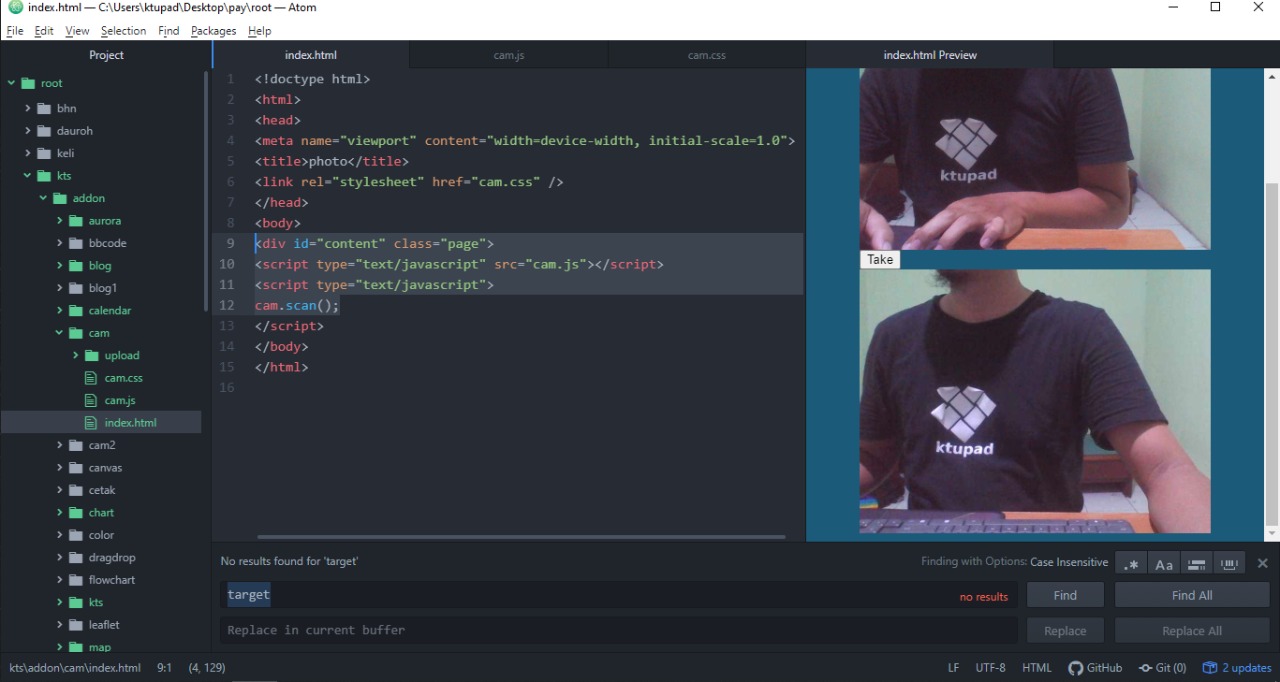Select the cam.css file in sidebar
The width and height of the screenshot is (1280, 682).
(x=124, y=377)
